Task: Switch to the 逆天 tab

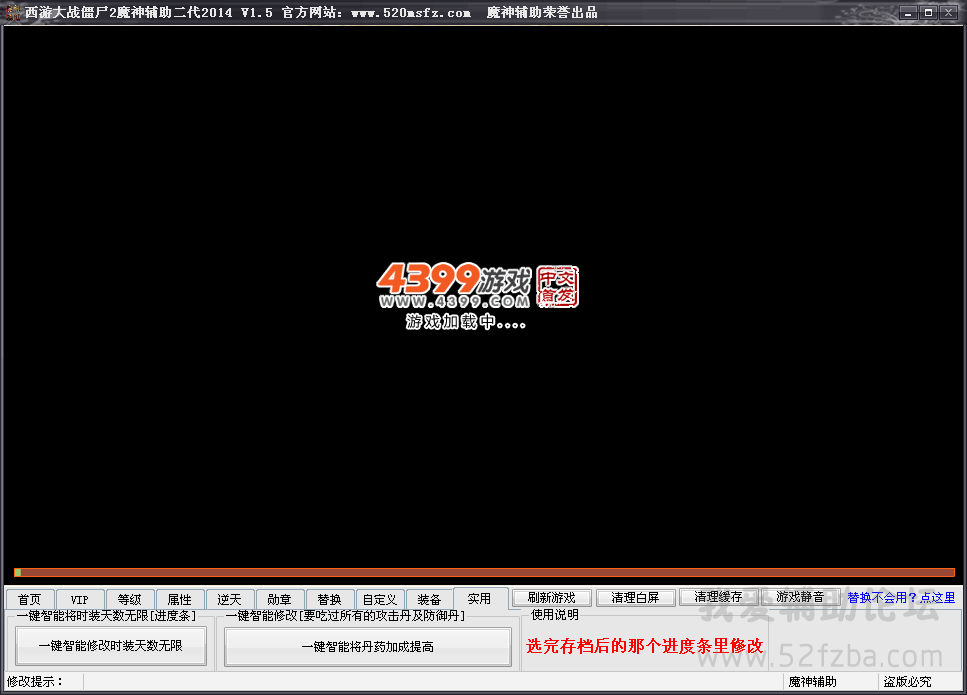Action: (x=229, y=599)
